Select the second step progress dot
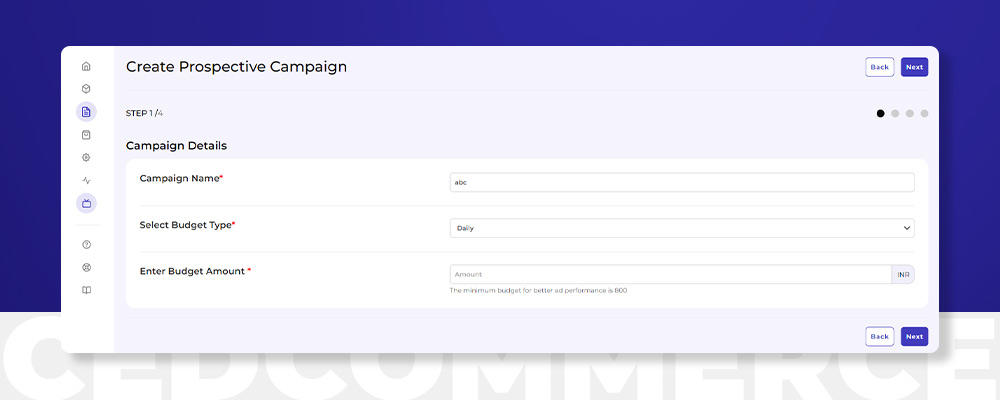 [895, 114]
